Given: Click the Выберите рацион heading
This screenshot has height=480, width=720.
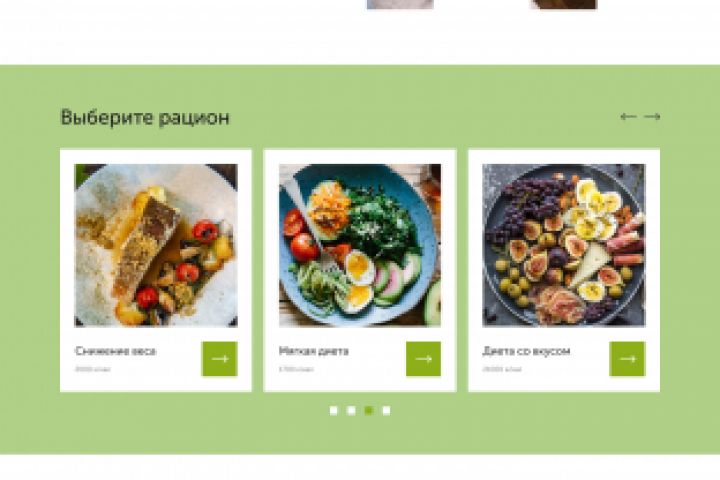Looking at the screenshot, I should pyautogui.click(x=145, y=117).
